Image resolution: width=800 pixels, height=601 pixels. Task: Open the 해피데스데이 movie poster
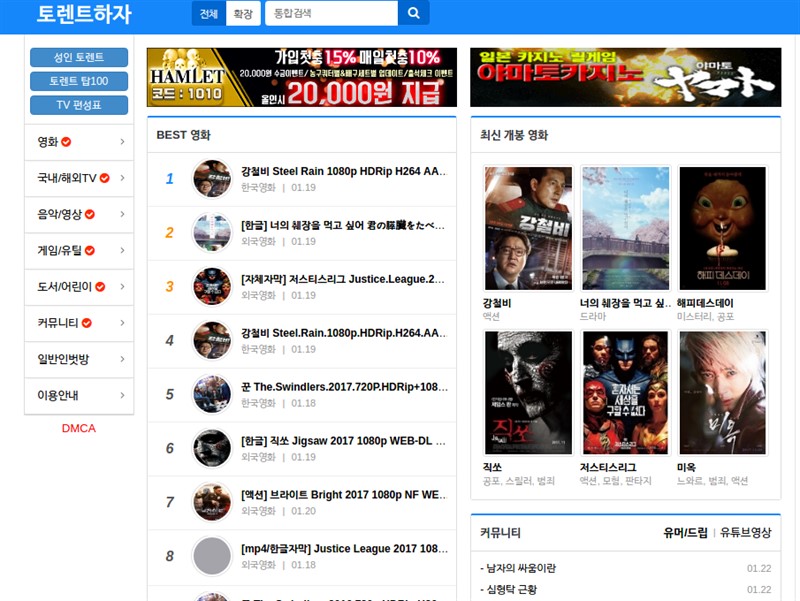pos(722,229)
